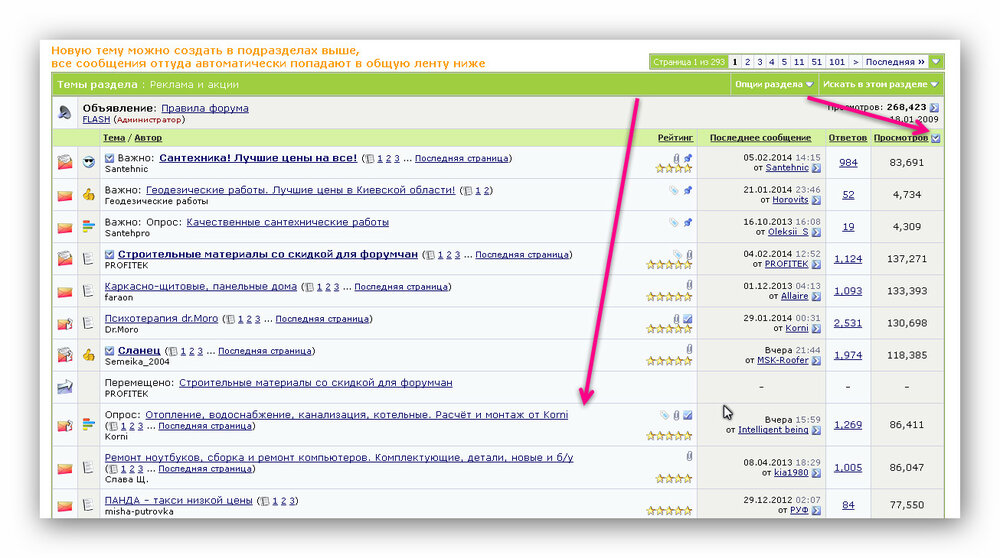Viewport: 1000px width, 558px height.
Task: Go to page 101 in top pagination
Action: (837, 62)
